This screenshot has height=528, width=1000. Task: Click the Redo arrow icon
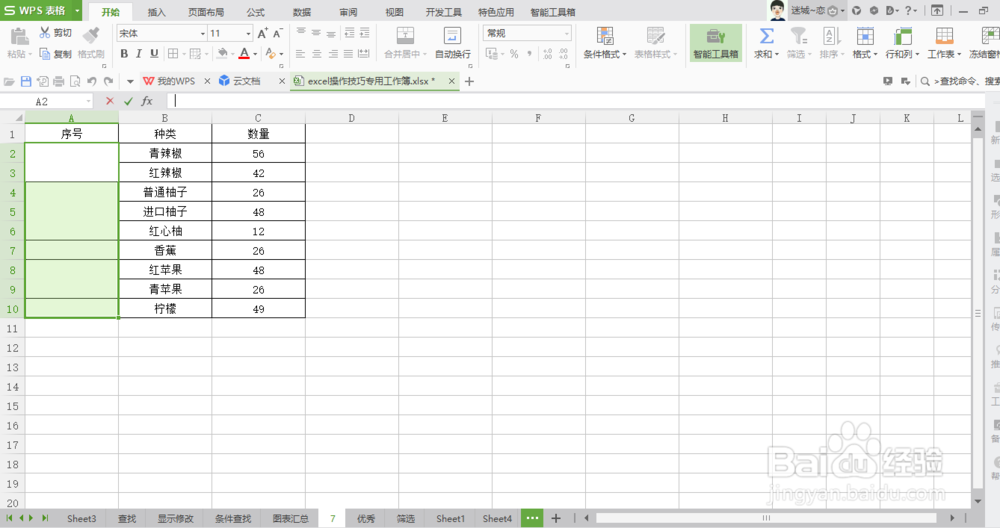tap(108, 81)
